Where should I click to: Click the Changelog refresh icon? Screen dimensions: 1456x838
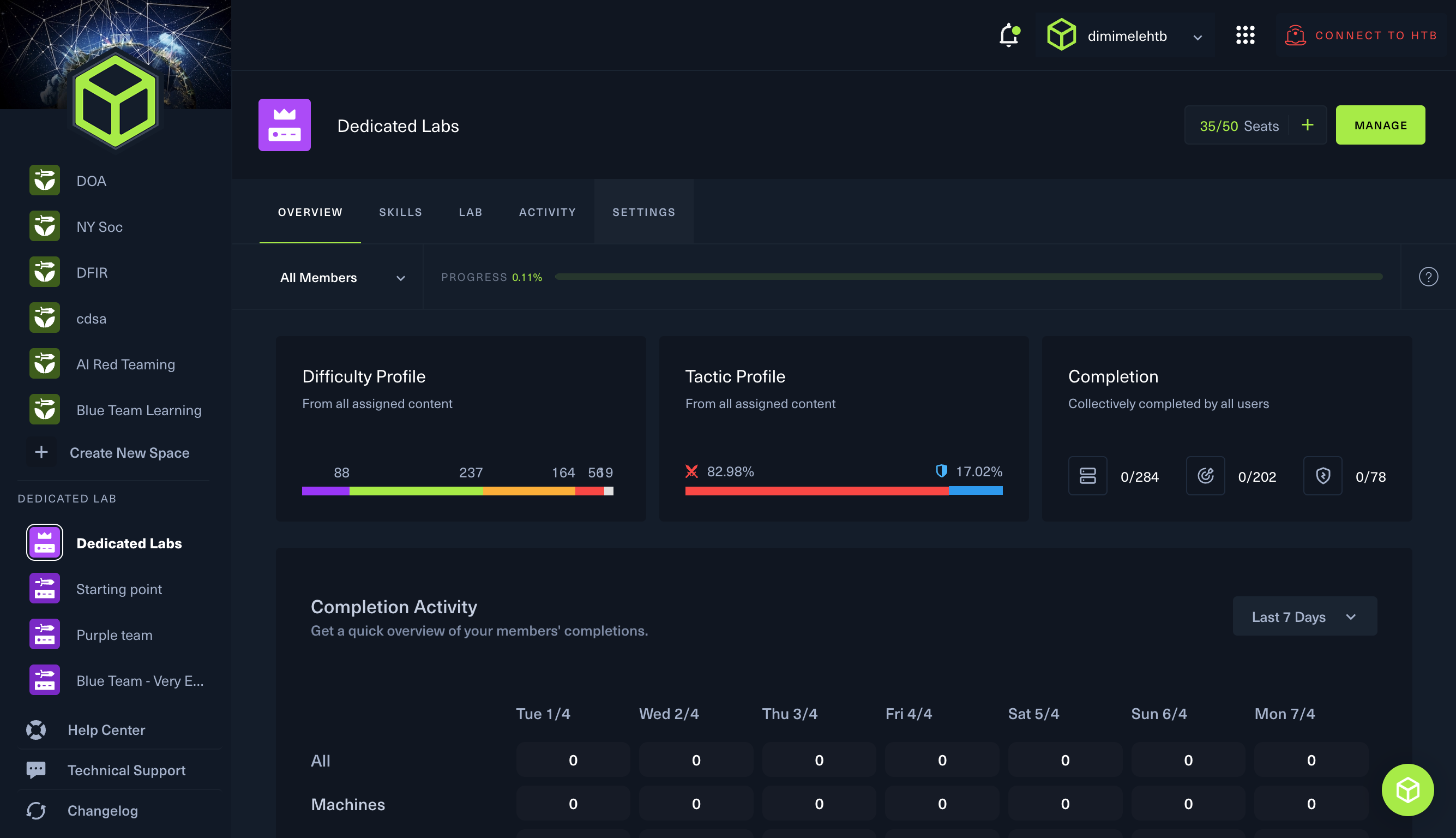point(35,810)
